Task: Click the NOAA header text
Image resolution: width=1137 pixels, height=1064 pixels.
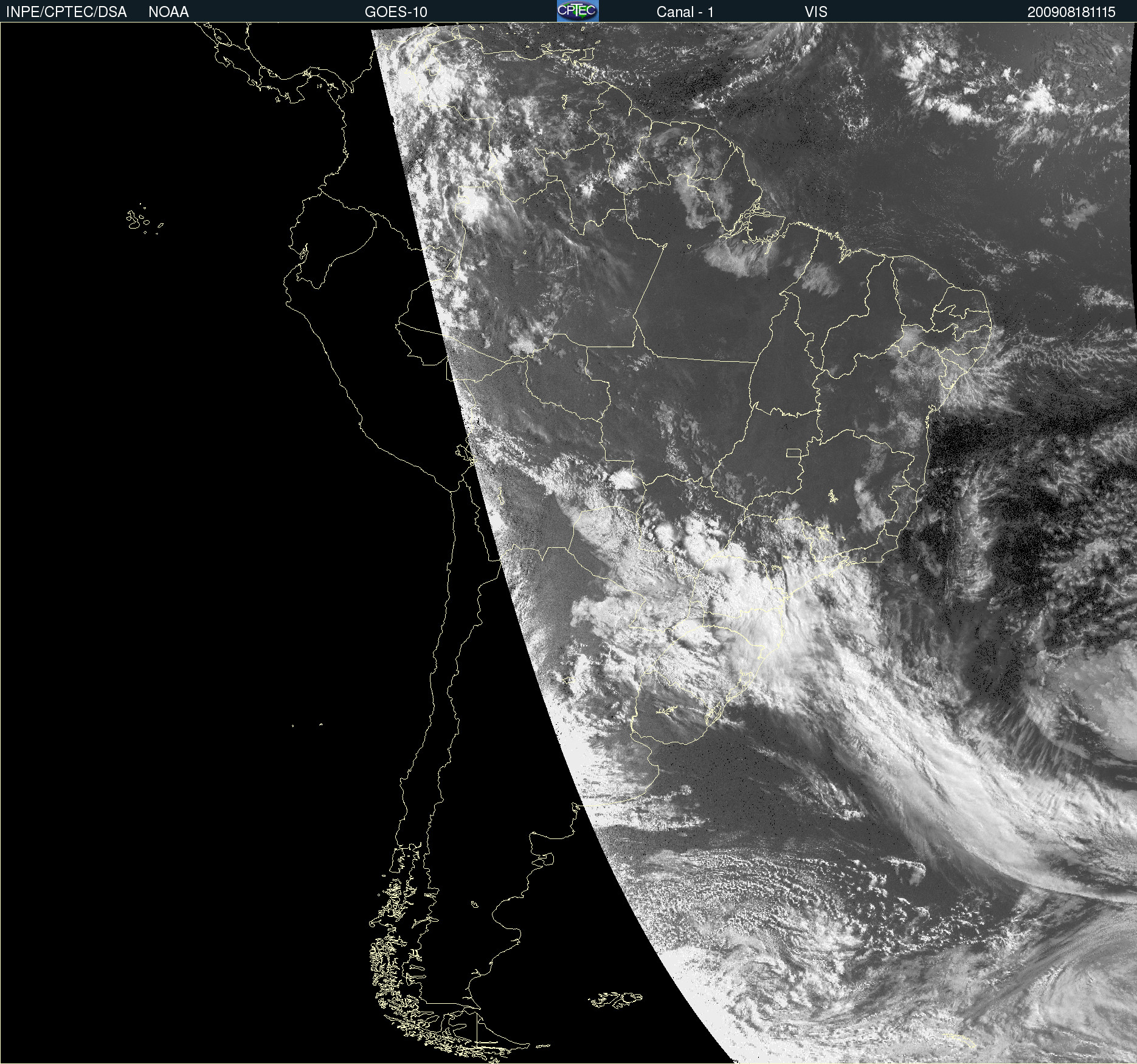Action: pyautogui.click(x=168, y=12)
